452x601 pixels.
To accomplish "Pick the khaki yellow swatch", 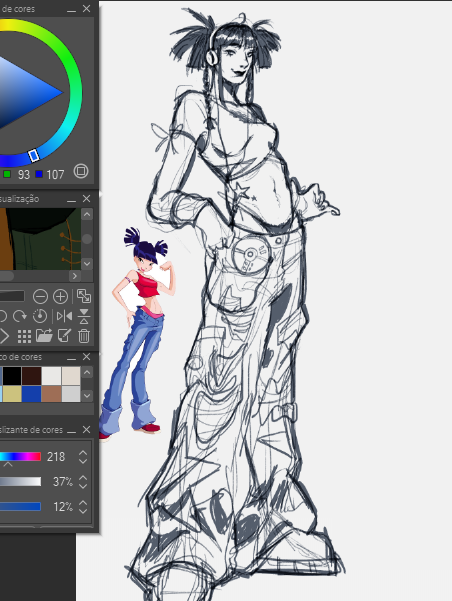I will pyautogui.click(x=12, y=394).
